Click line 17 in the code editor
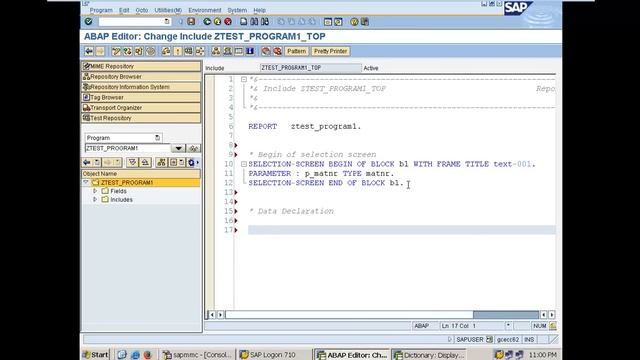Image resolution: width=640 pixels, height=360 pixels. point(402,230)
